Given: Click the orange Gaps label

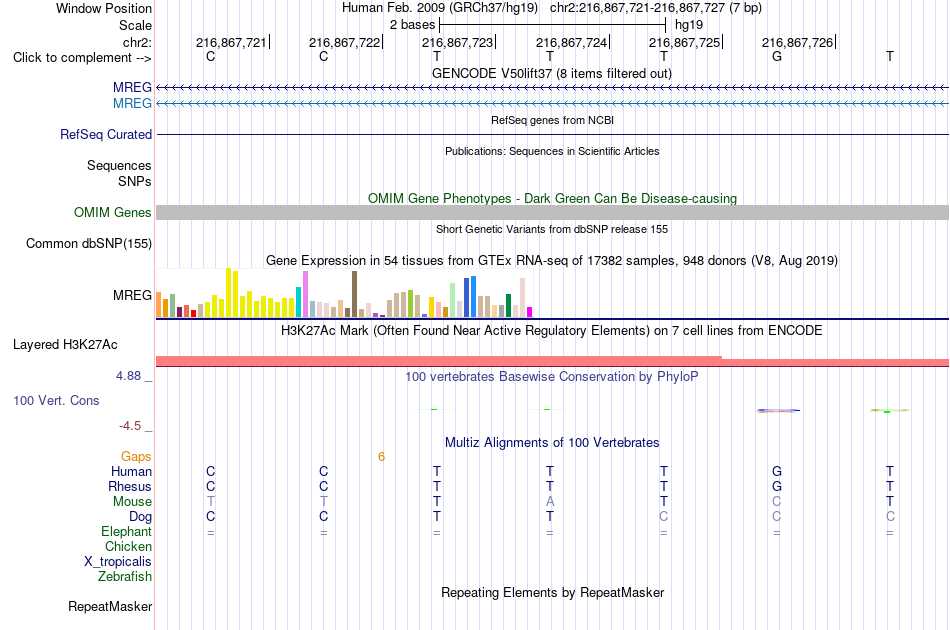Looking at the screenshot, I should pyautogui.click(x=136, y=456).
